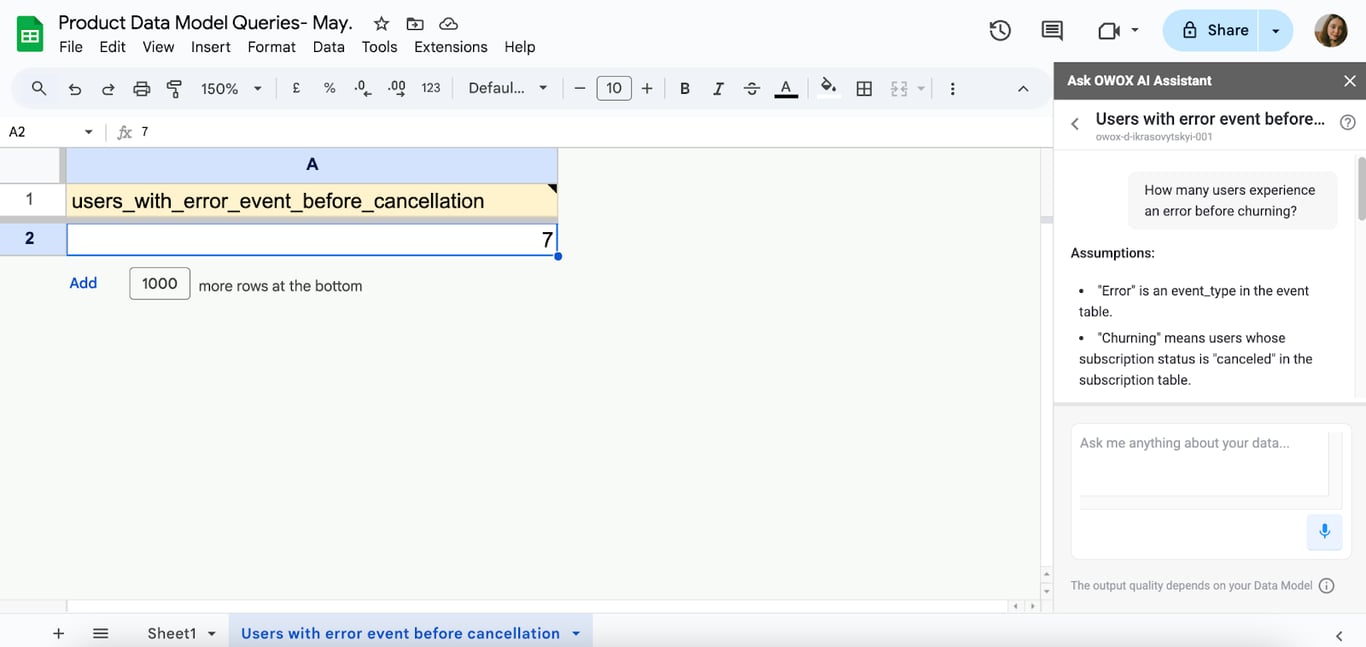This screenshot has width=1366, height=647.
Task: Toggle strikethrough formatting
Action: click(x=752, y=88)
